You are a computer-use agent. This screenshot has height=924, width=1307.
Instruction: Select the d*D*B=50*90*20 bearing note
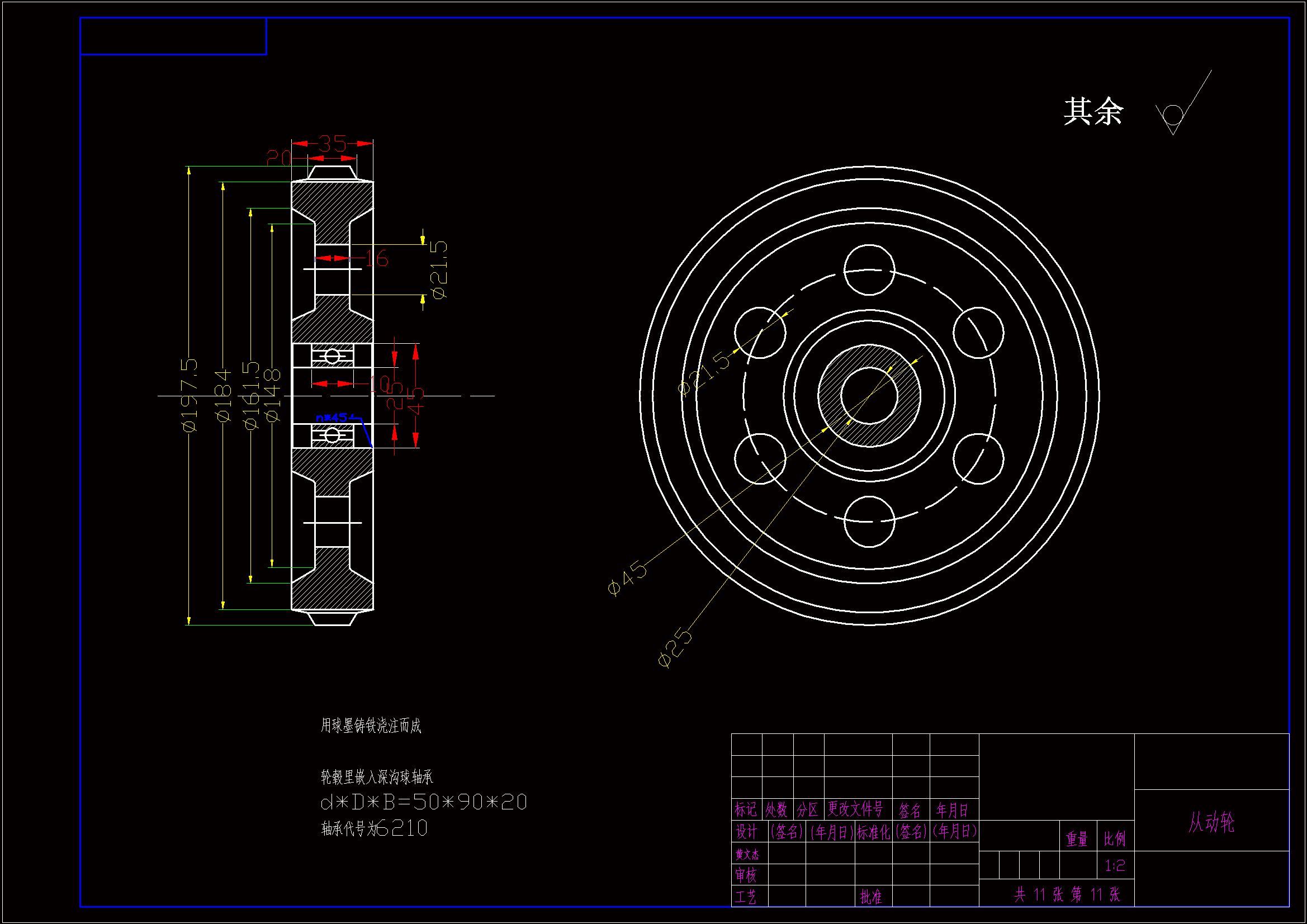click(x=424, y=802)
